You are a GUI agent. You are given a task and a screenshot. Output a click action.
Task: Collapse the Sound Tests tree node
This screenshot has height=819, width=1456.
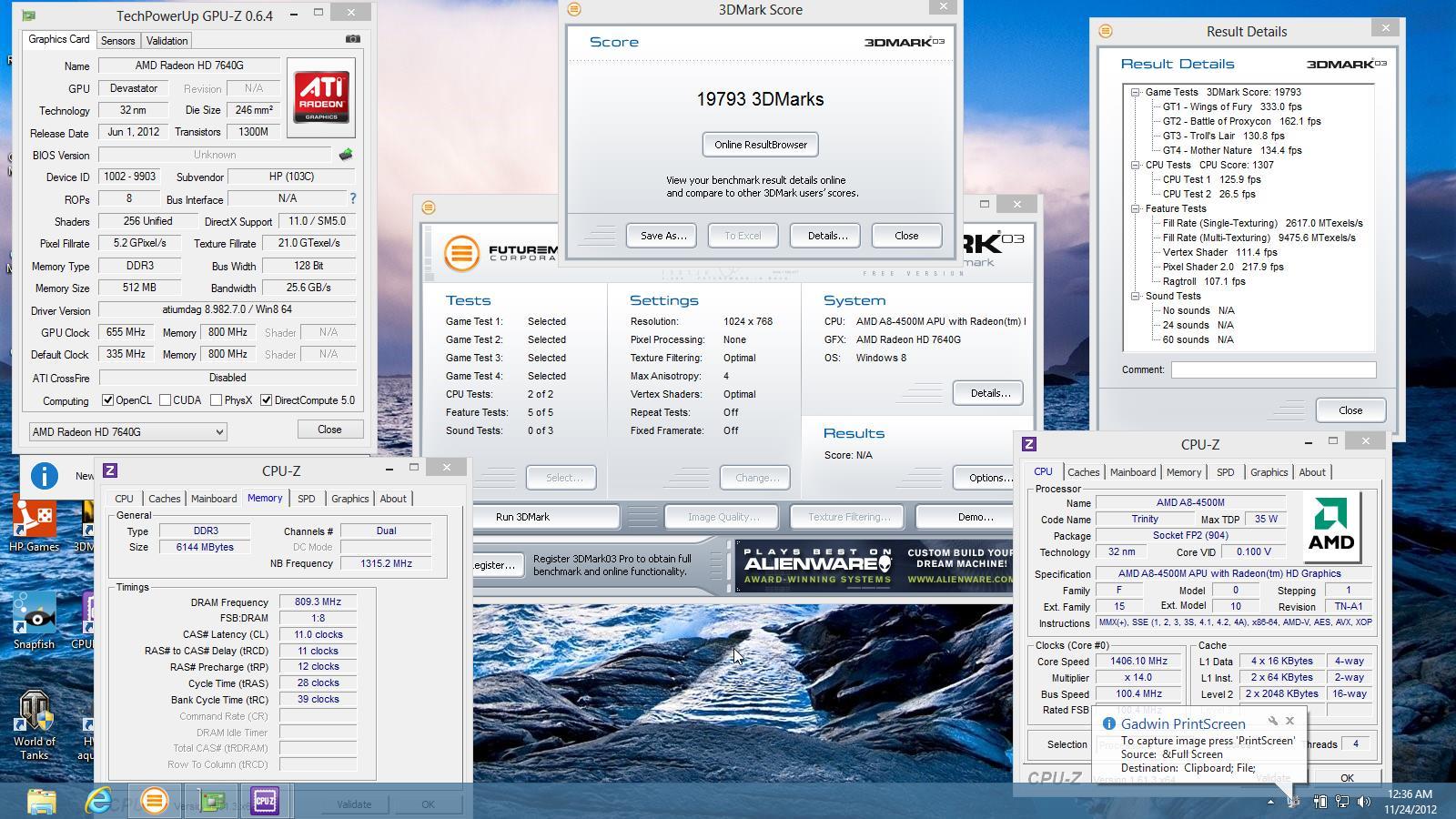click(x=1136, y=296)
